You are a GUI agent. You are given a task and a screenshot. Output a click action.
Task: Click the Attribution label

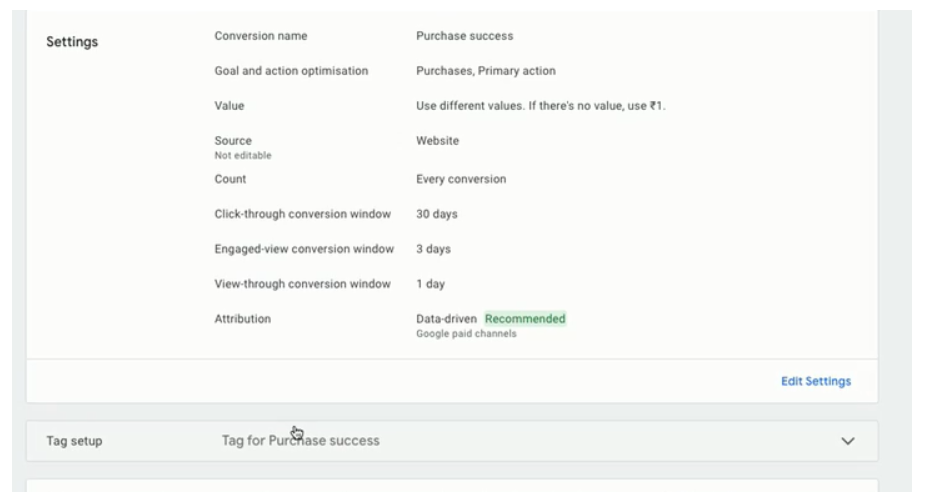click(242, 319)
